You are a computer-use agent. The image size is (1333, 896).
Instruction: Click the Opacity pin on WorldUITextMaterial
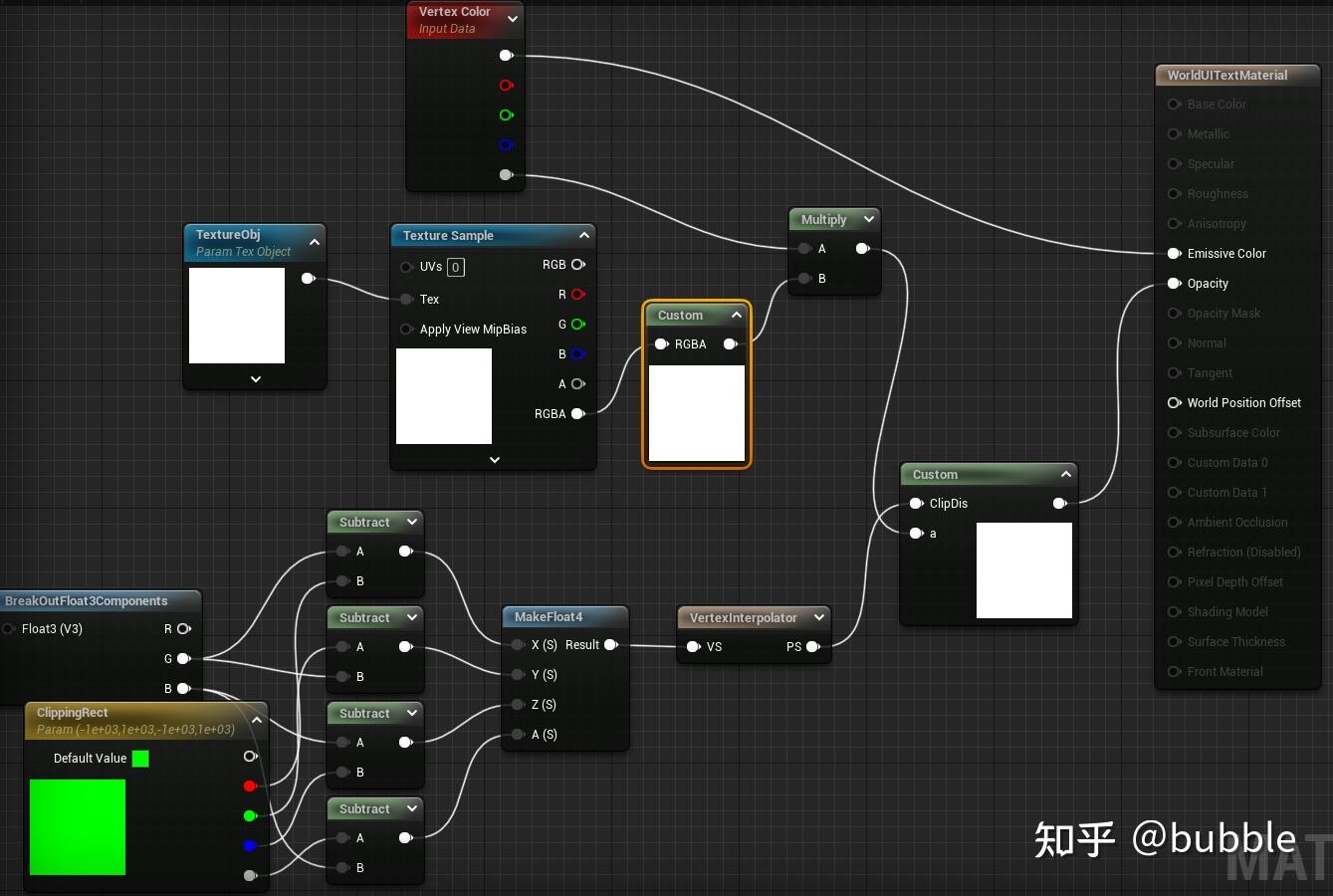coord(1175,284)
